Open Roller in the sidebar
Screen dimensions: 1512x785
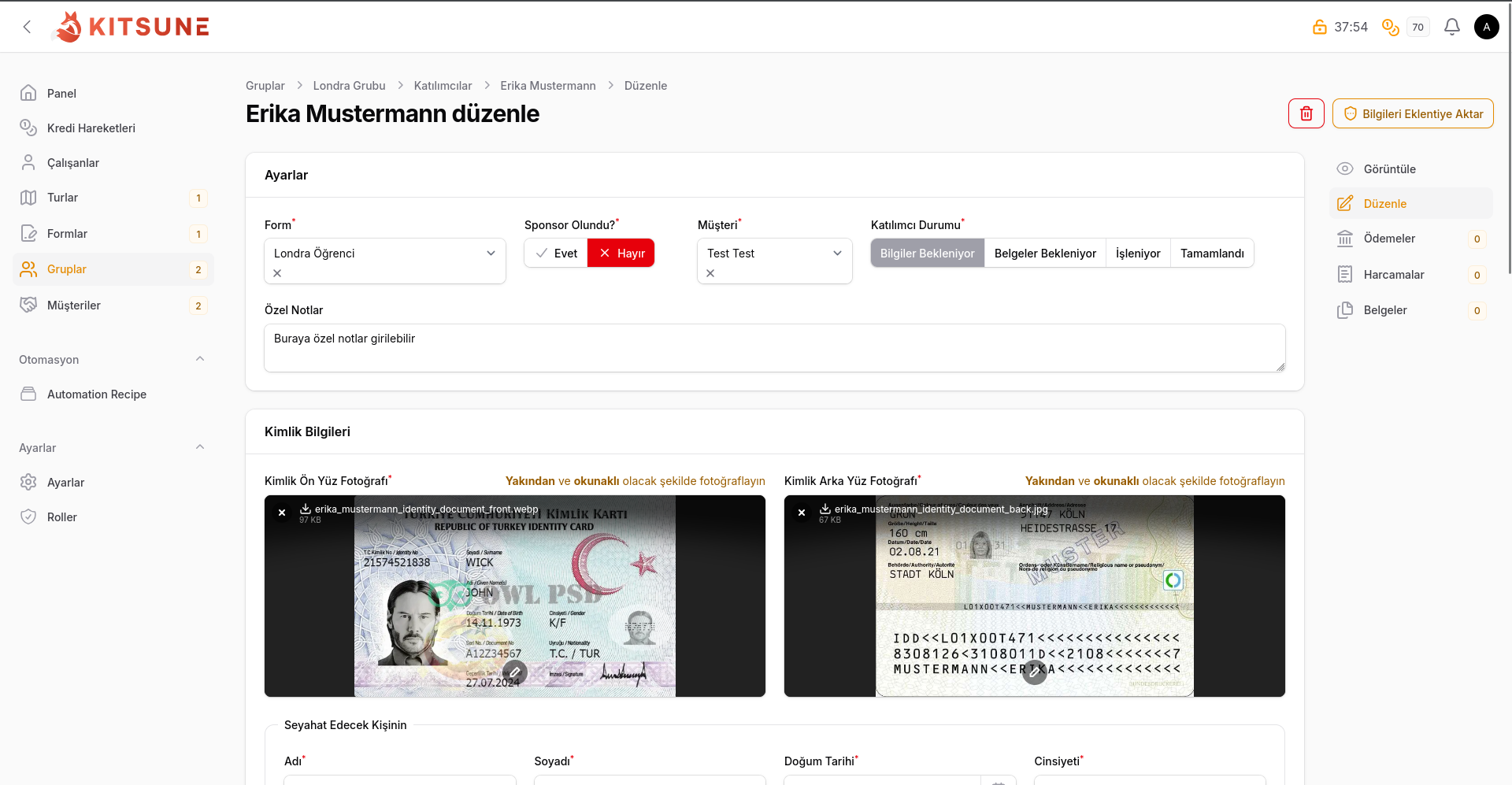click(x=113, y=517)
